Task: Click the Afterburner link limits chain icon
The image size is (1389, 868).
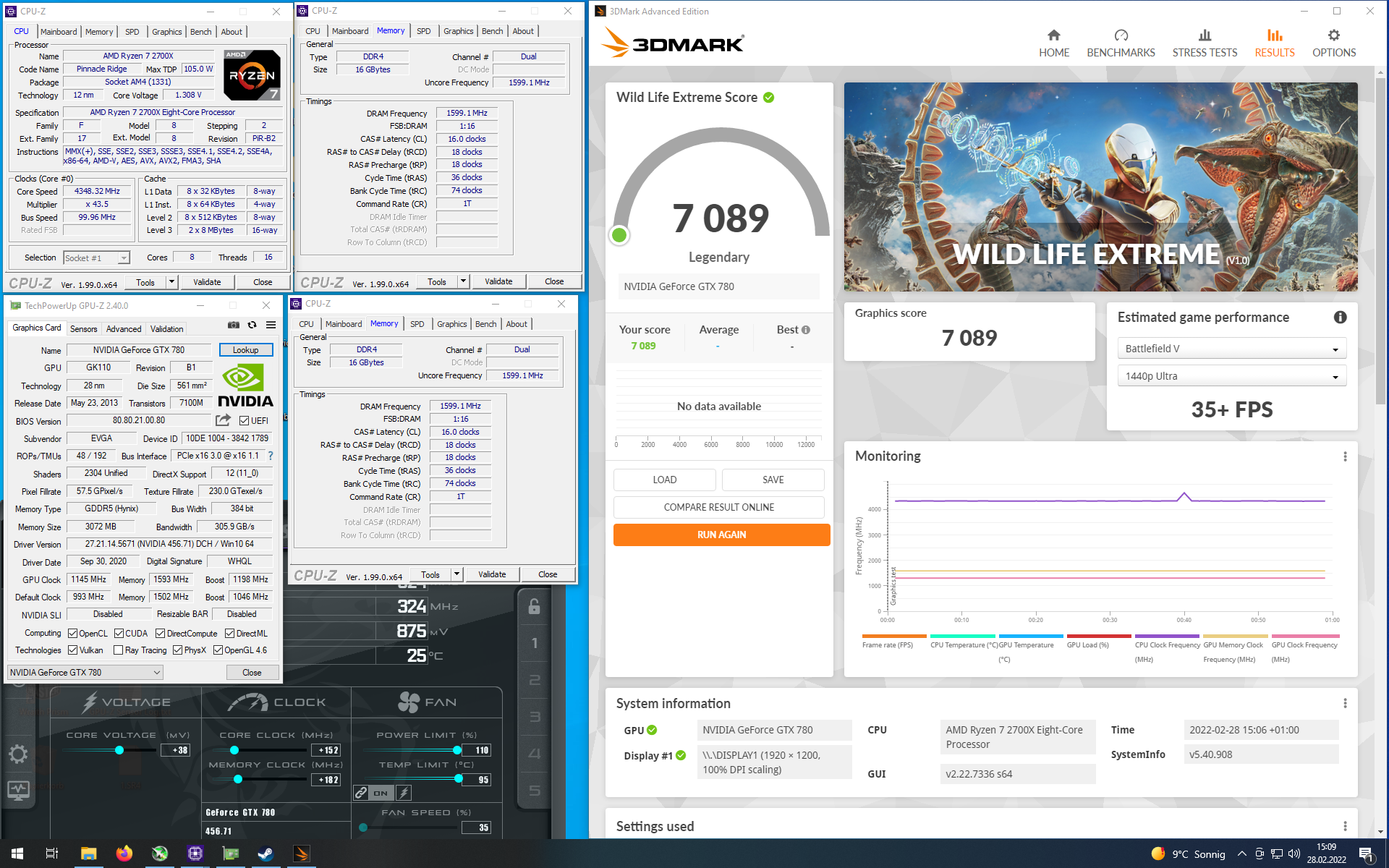Action: pyautogui.click(x=361, y=793)
